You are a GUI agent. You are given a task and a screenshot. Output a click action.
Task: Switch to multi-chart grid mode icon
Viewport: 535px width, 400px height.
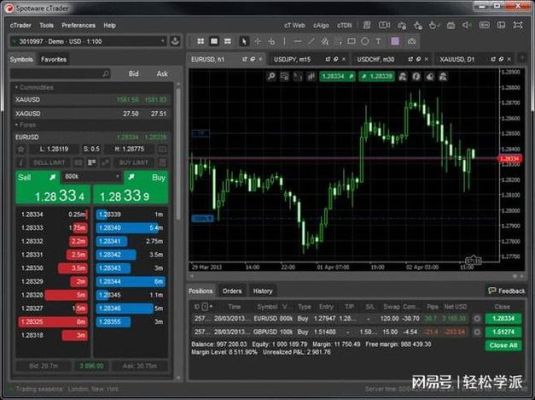201,42
